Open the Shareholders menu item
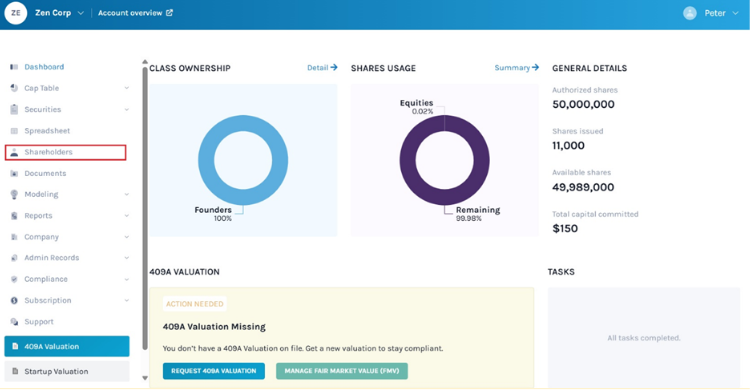Image resolution: width=751 pixels, height=391 pixels. coord(66,152)
